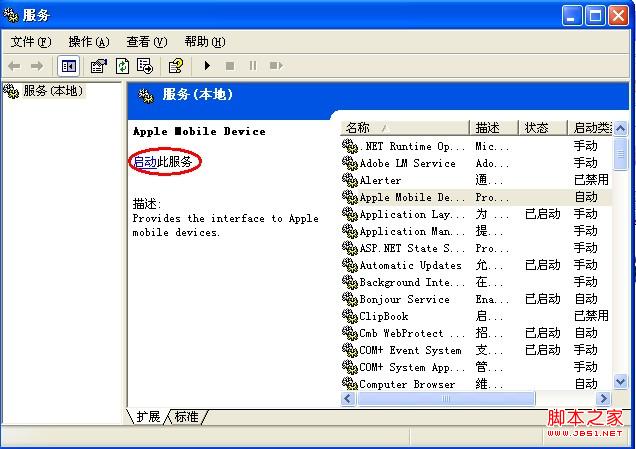Select the Application Lay... service row
Image resolution: width=636 pixels, height=449 pixels.
point(476,214)
